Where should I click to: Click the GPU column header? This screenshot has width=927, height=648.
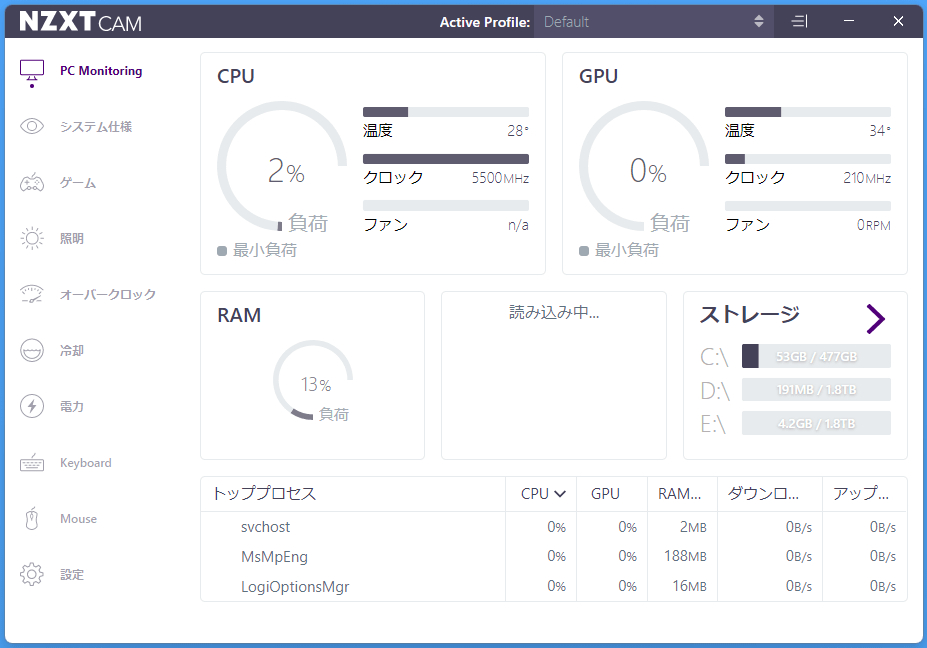pyautogui.click(x=605, y=494)
